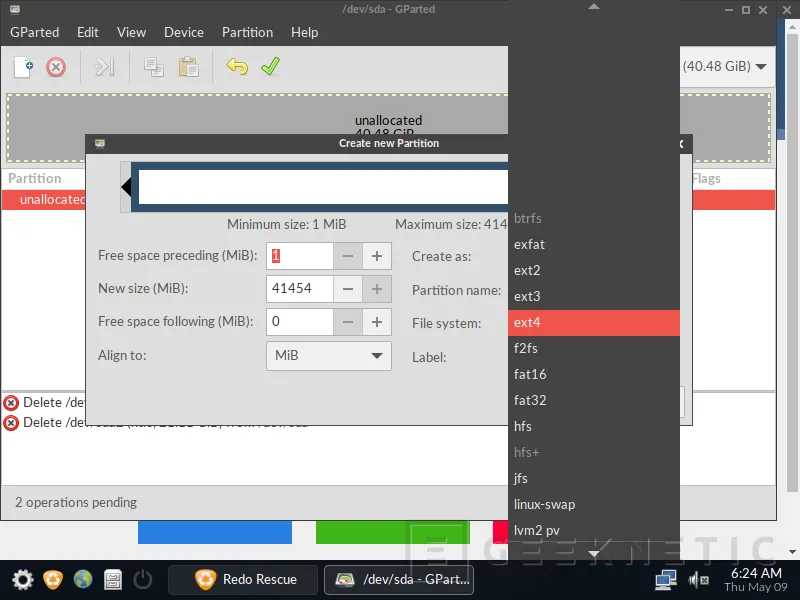Viewport: 800px width, 600px height.
Task: Apply all operations with green checkmark icon
Action: [270, 67]
